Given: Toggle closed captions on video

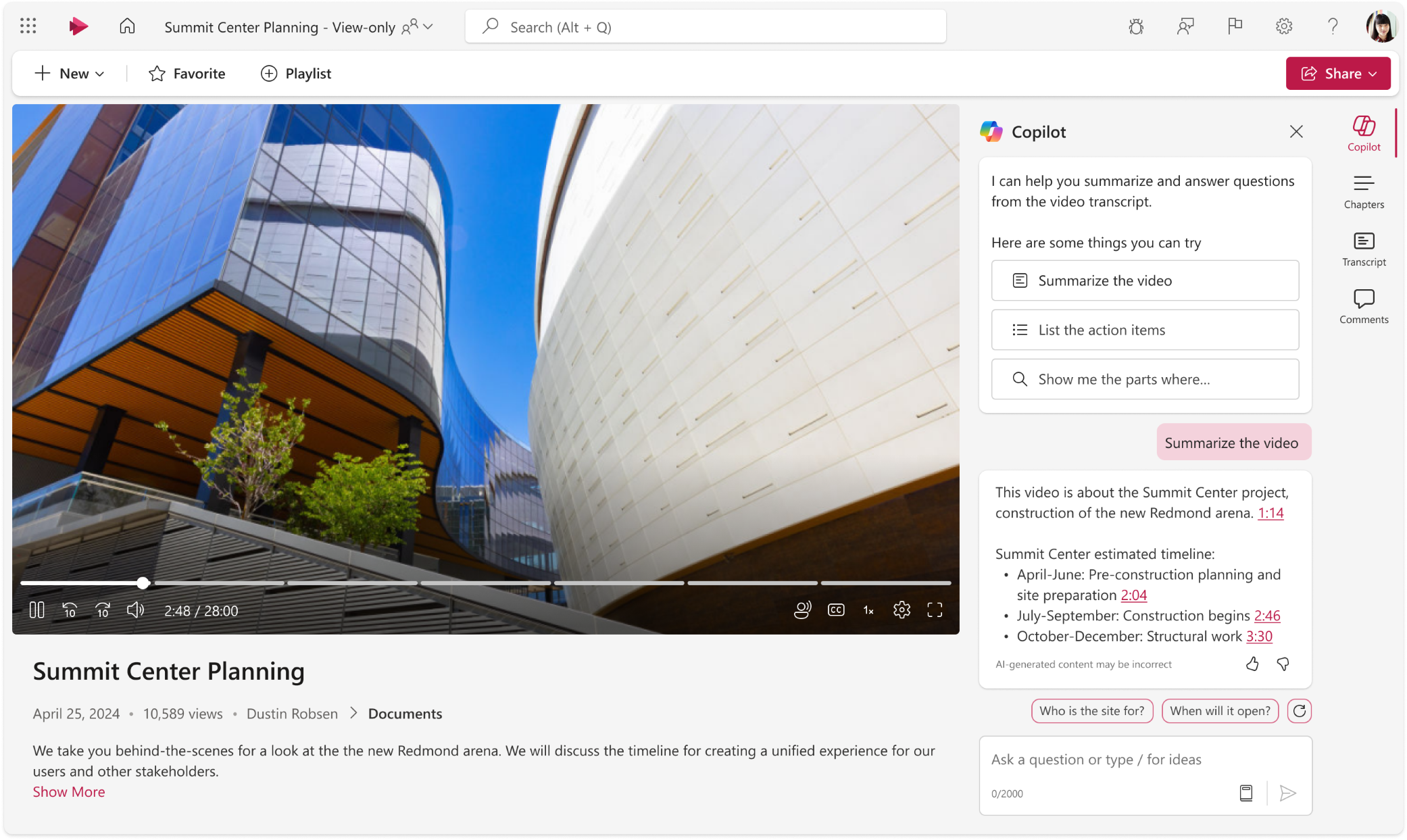Looking at the screenshot, I should [836, 610].
